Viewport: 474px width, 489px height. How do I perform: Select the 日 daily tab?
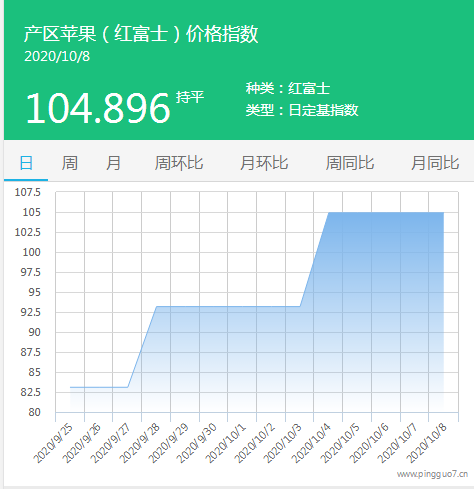(x=26, y=163)
